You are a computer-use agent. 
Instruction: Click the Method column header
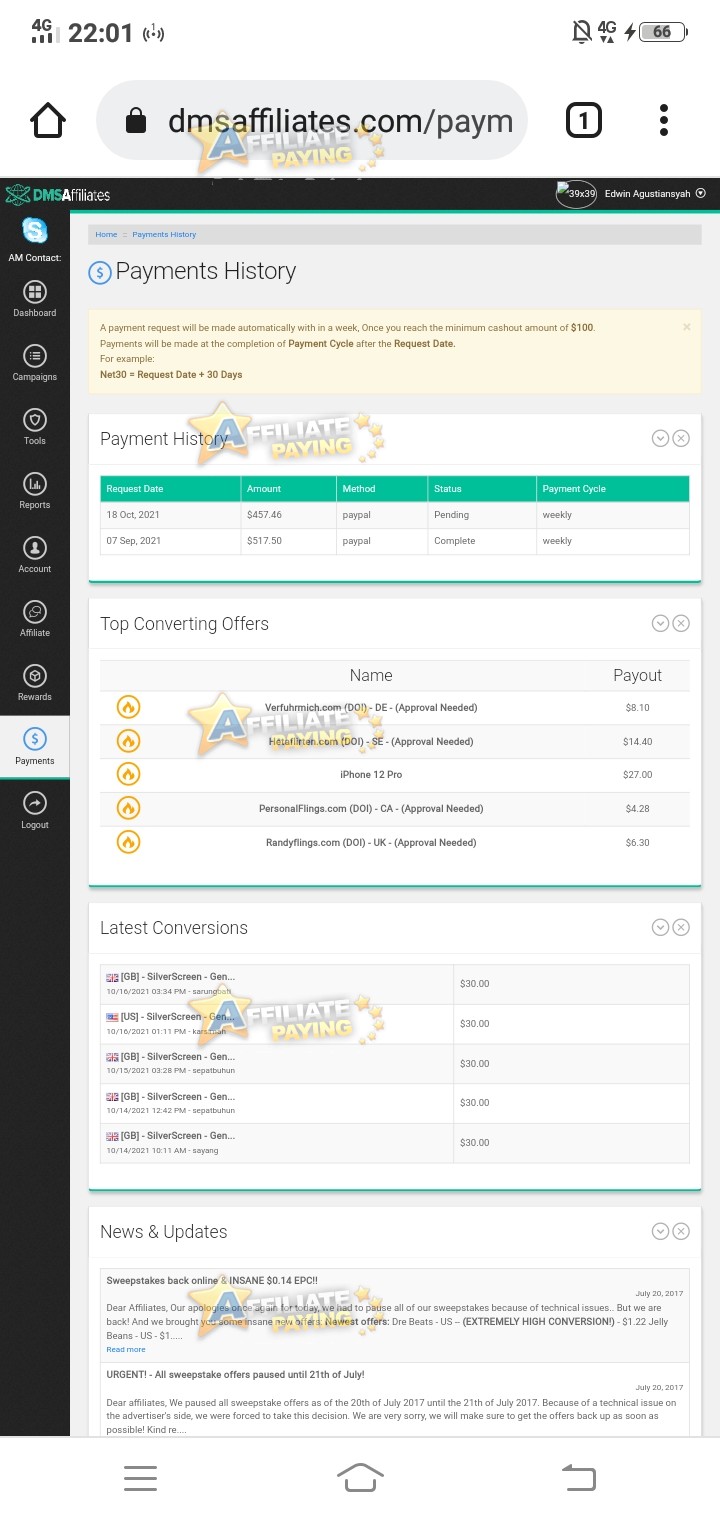(382, 489)
